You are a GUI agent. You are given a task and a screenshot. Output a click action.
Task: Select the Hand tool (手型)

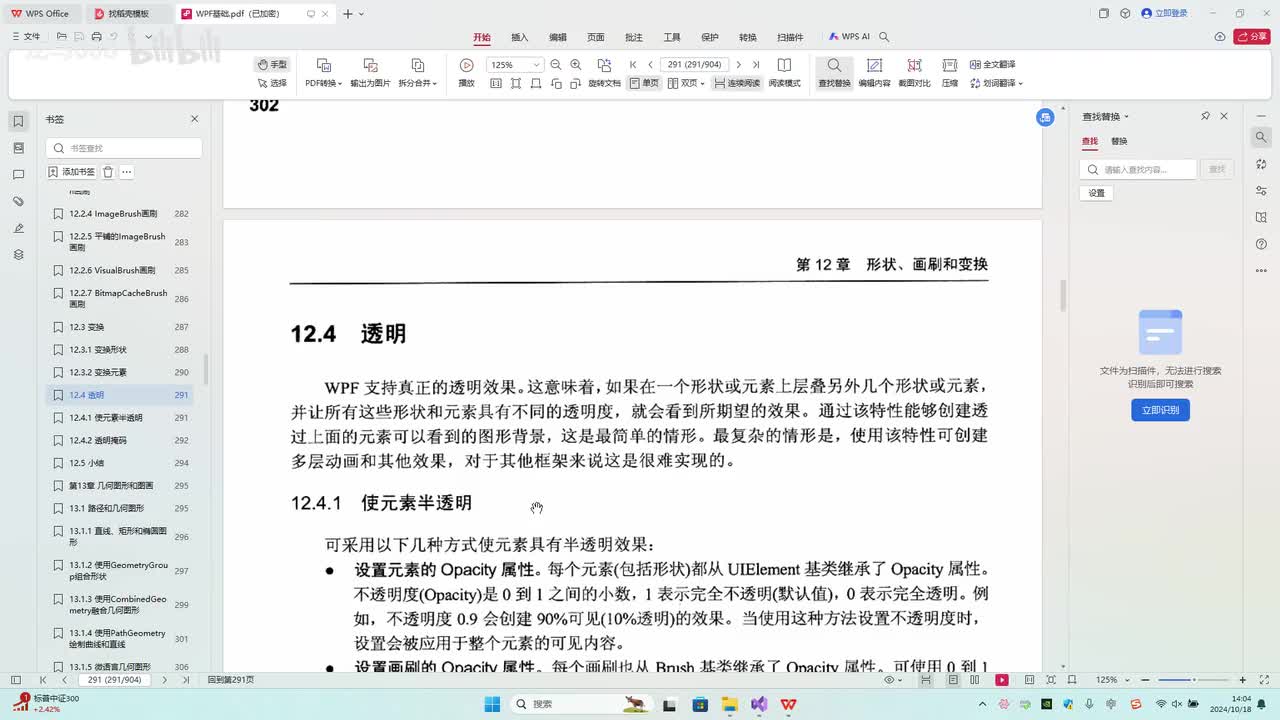271,64
